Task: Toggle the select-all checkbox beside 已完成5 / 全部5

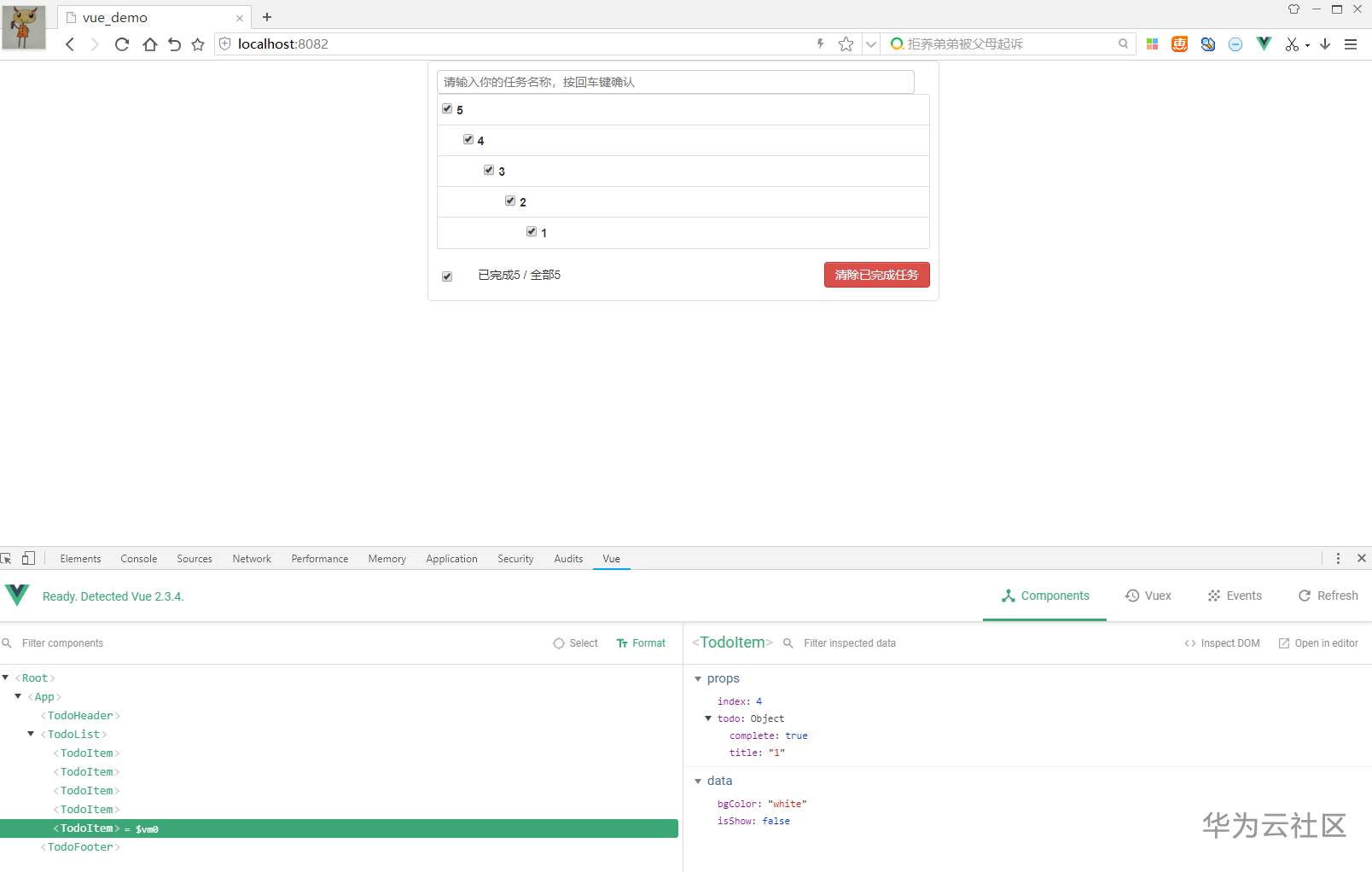Action: [x=447, y=276]
